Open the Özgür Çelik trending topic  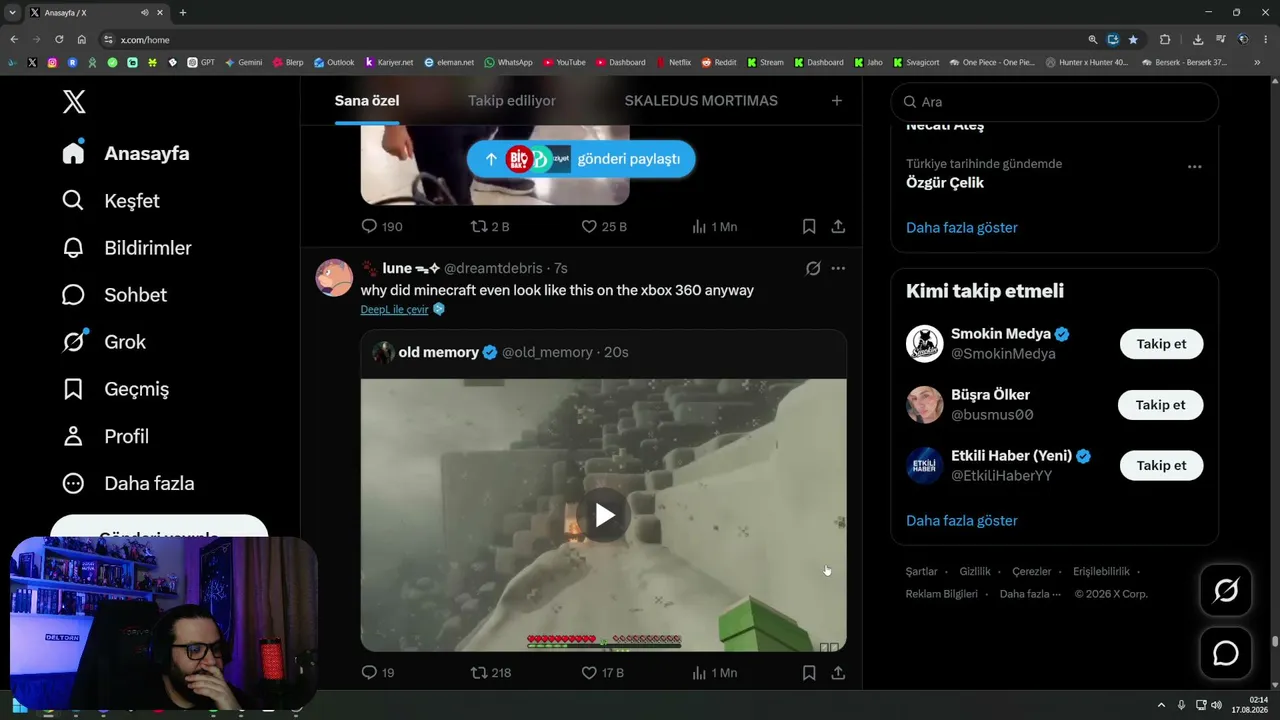pyautogui.click(x=945, y=183)
